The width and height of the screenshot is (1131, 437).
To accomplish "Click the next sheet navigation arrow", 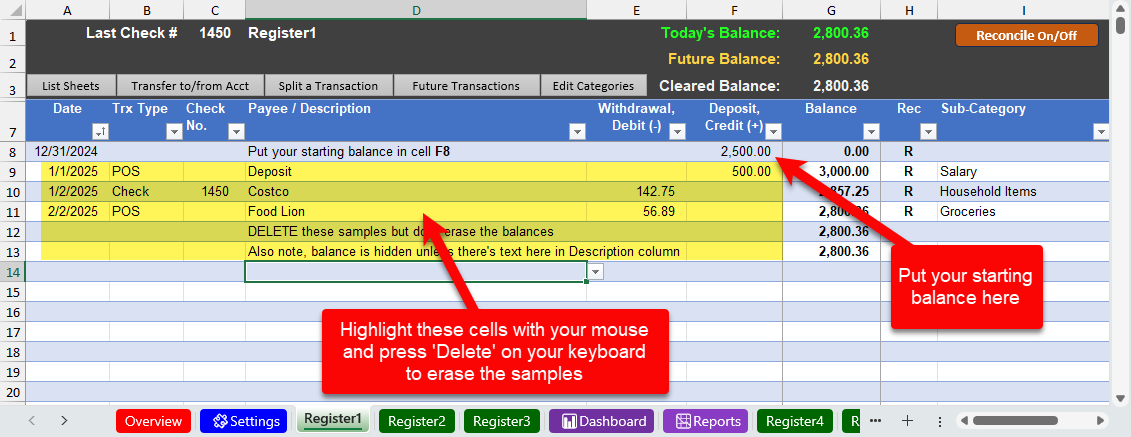I will [x=64, y=420].
